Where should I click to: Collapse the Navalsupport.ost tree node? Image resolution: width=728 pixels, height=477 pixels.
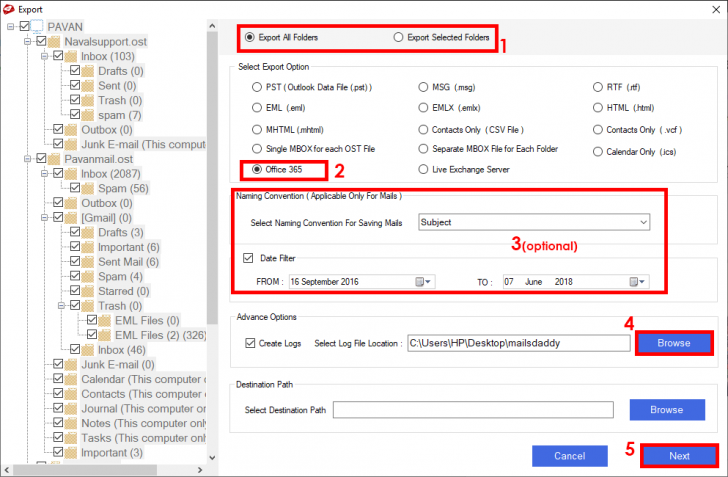pyautogui.click(x=27, y=41)
